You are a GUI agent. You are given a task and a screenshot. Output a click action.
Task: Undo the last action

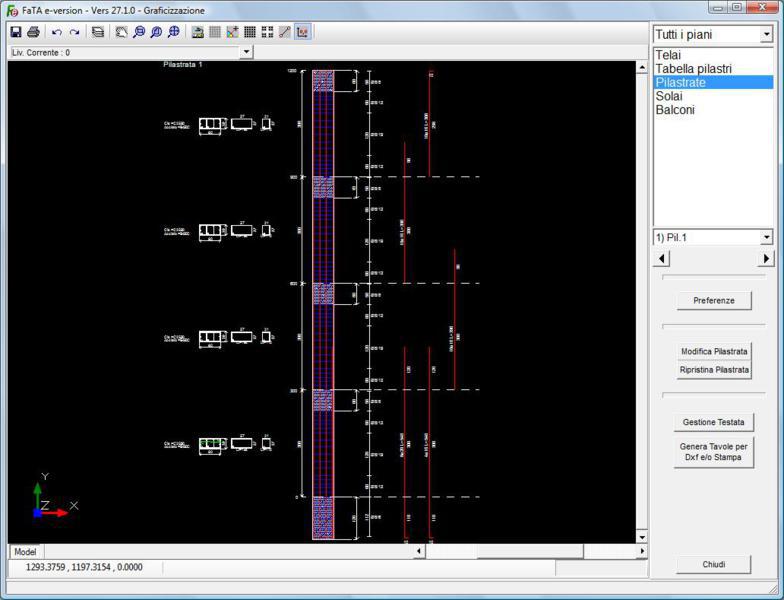pyautogui.click(x=56, y=32)
